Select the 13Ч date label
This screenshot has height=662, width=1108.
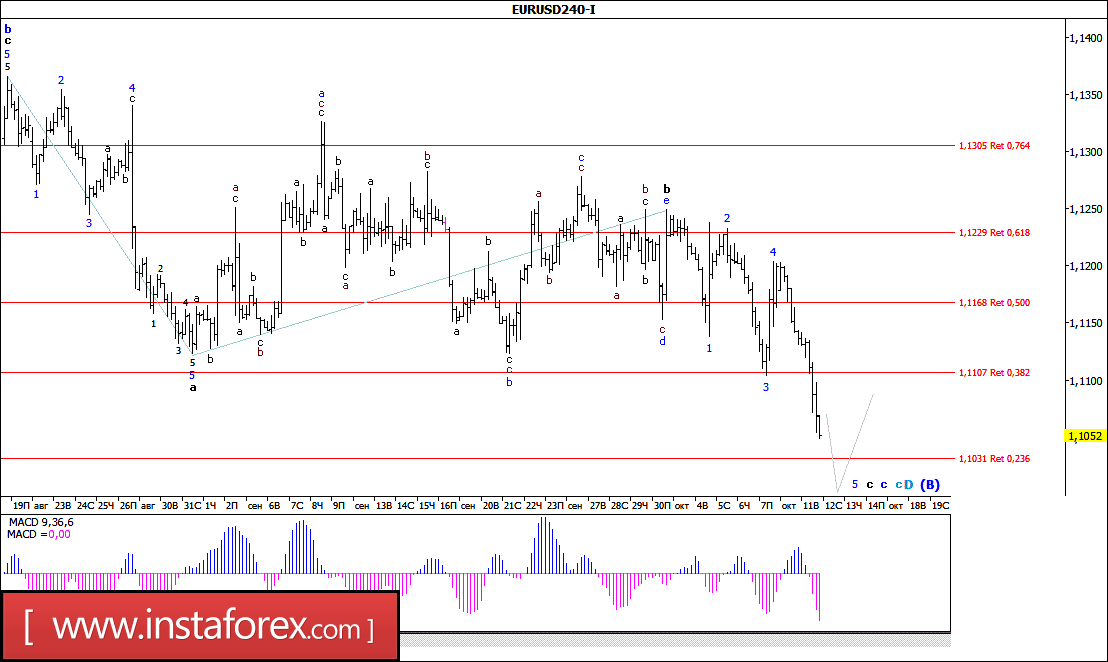854,505
